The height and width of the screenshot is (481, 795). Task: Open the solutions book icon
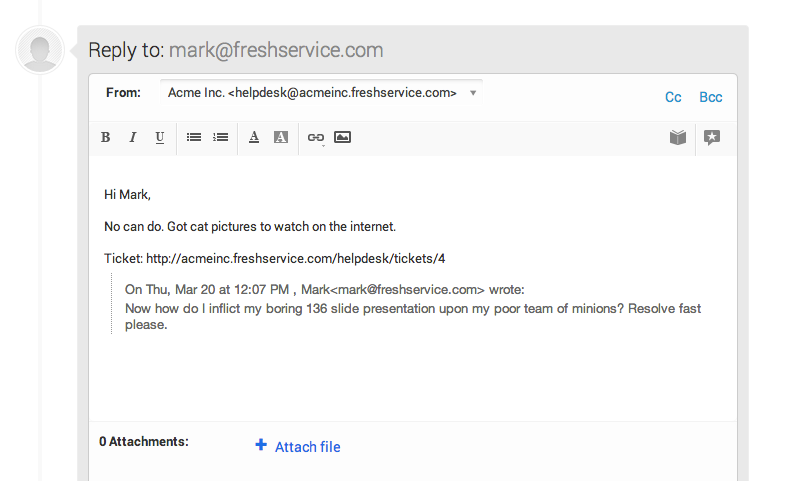[x=678, y=138]
